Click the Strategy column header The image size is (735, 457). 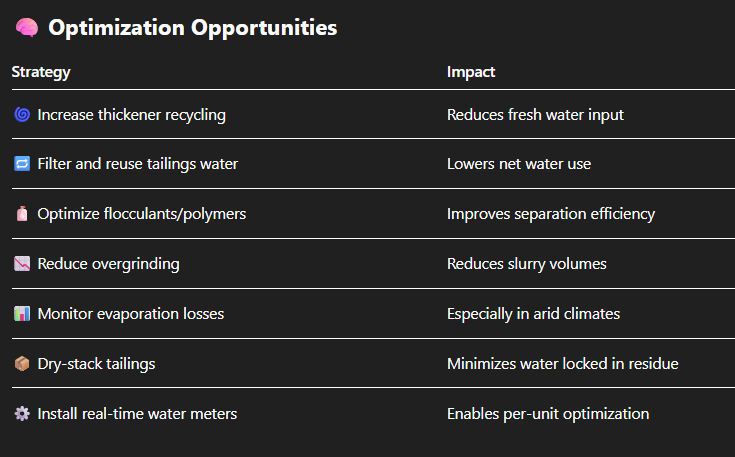click(41, 72)
